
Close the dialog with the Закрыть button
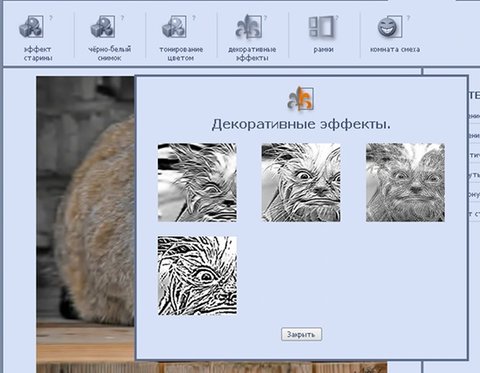point(301,334)
